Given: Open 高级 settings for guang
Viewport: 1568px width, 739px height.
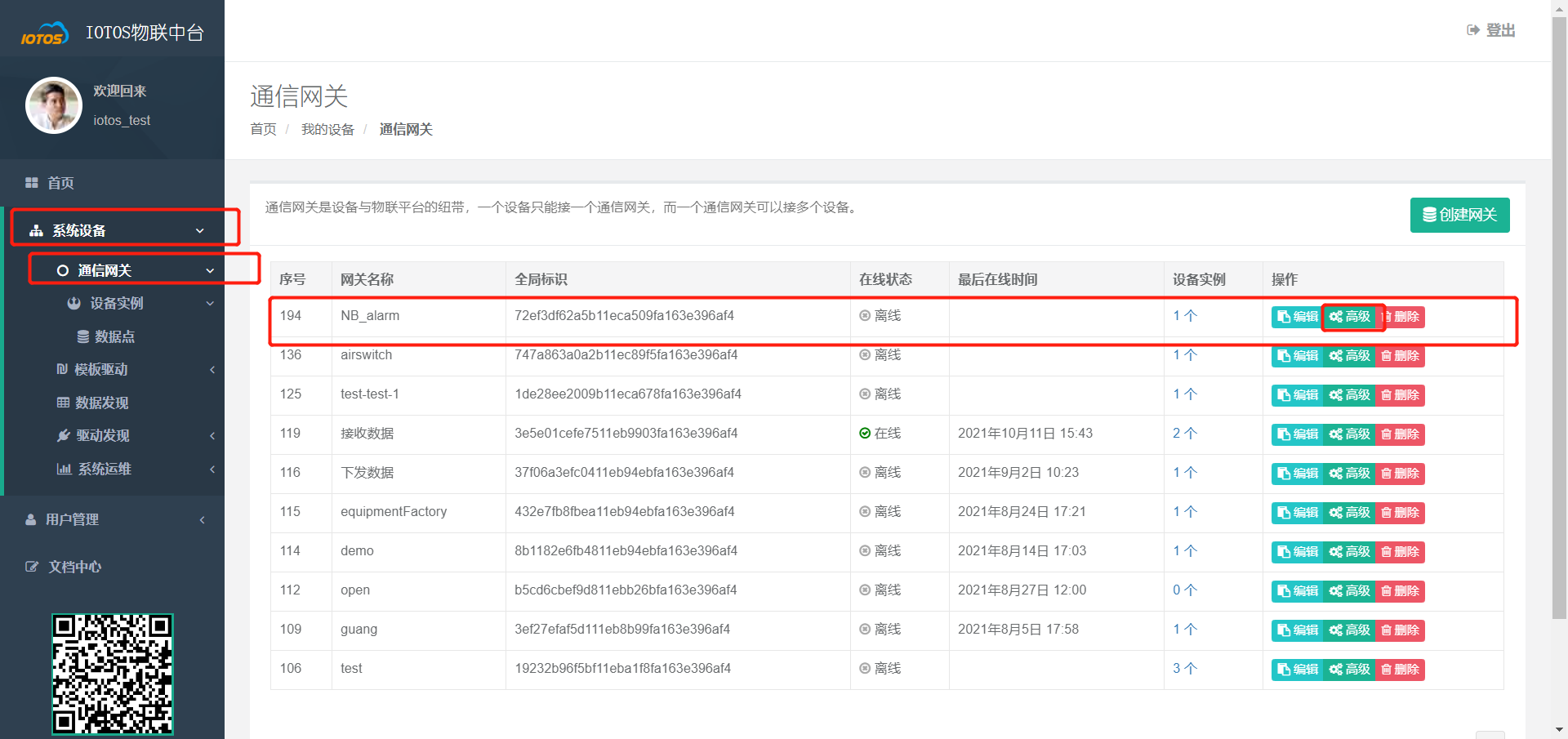Looking at the screenshot, I should (x=1349, y=630).
